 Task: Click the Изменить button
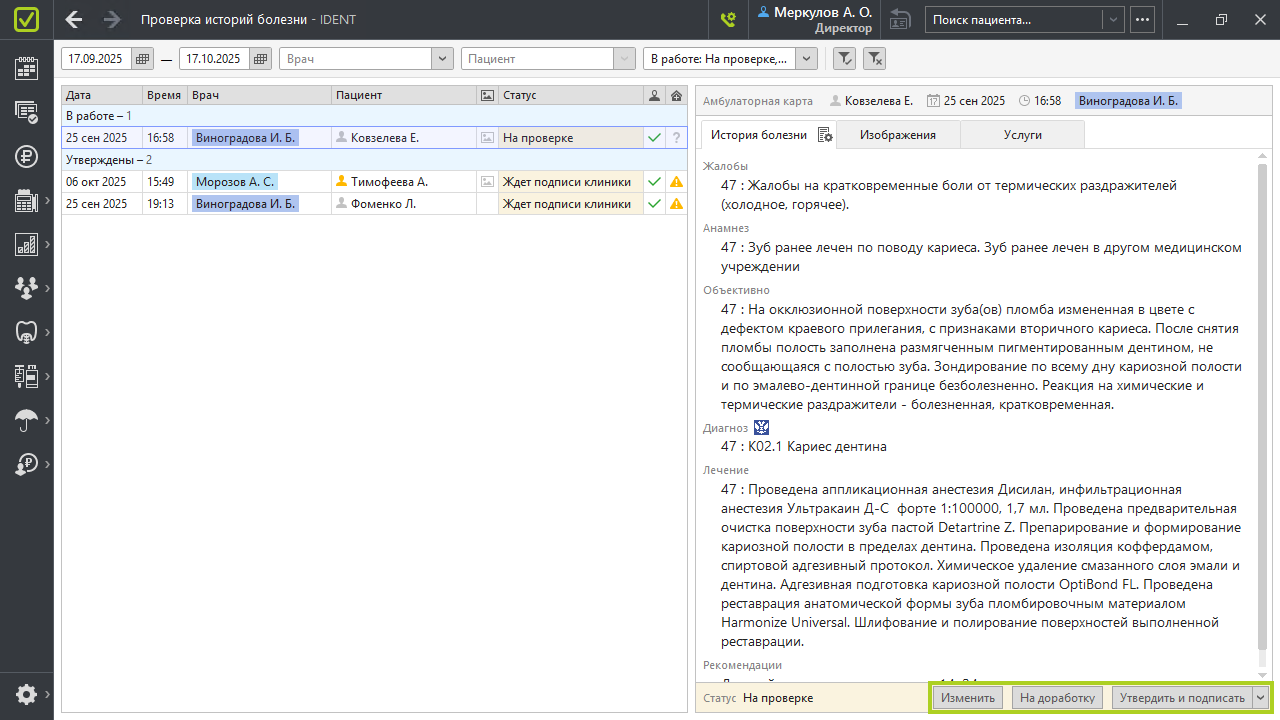(967, 698)
